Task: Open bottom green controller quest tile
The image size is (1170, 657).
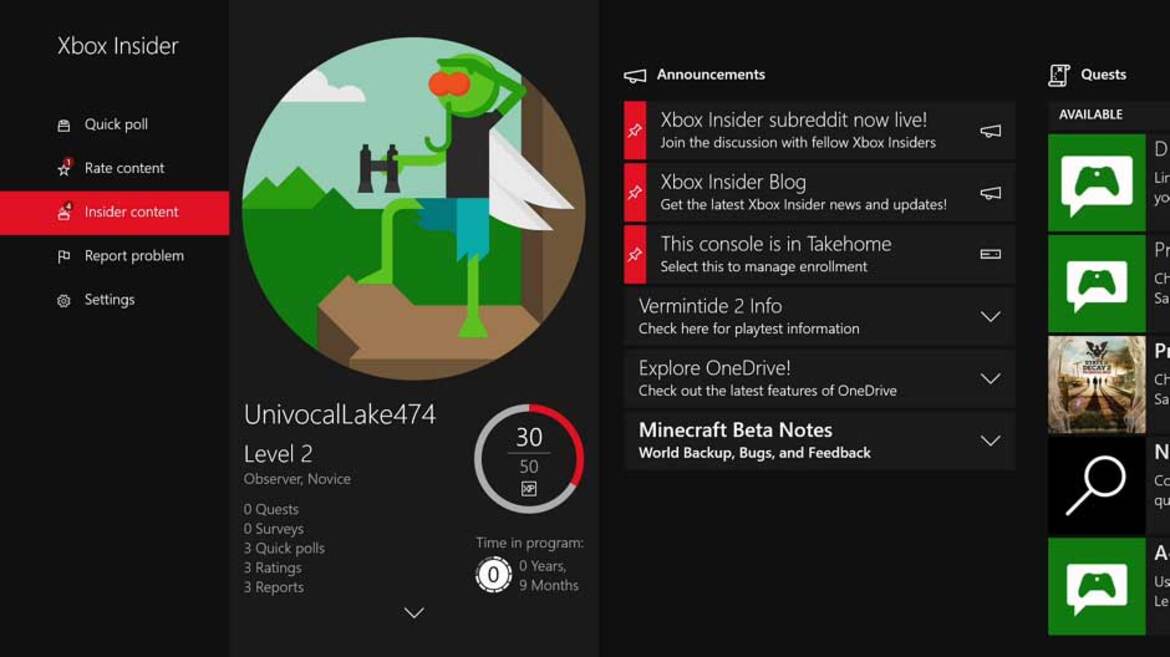Action: [1096, 586]
